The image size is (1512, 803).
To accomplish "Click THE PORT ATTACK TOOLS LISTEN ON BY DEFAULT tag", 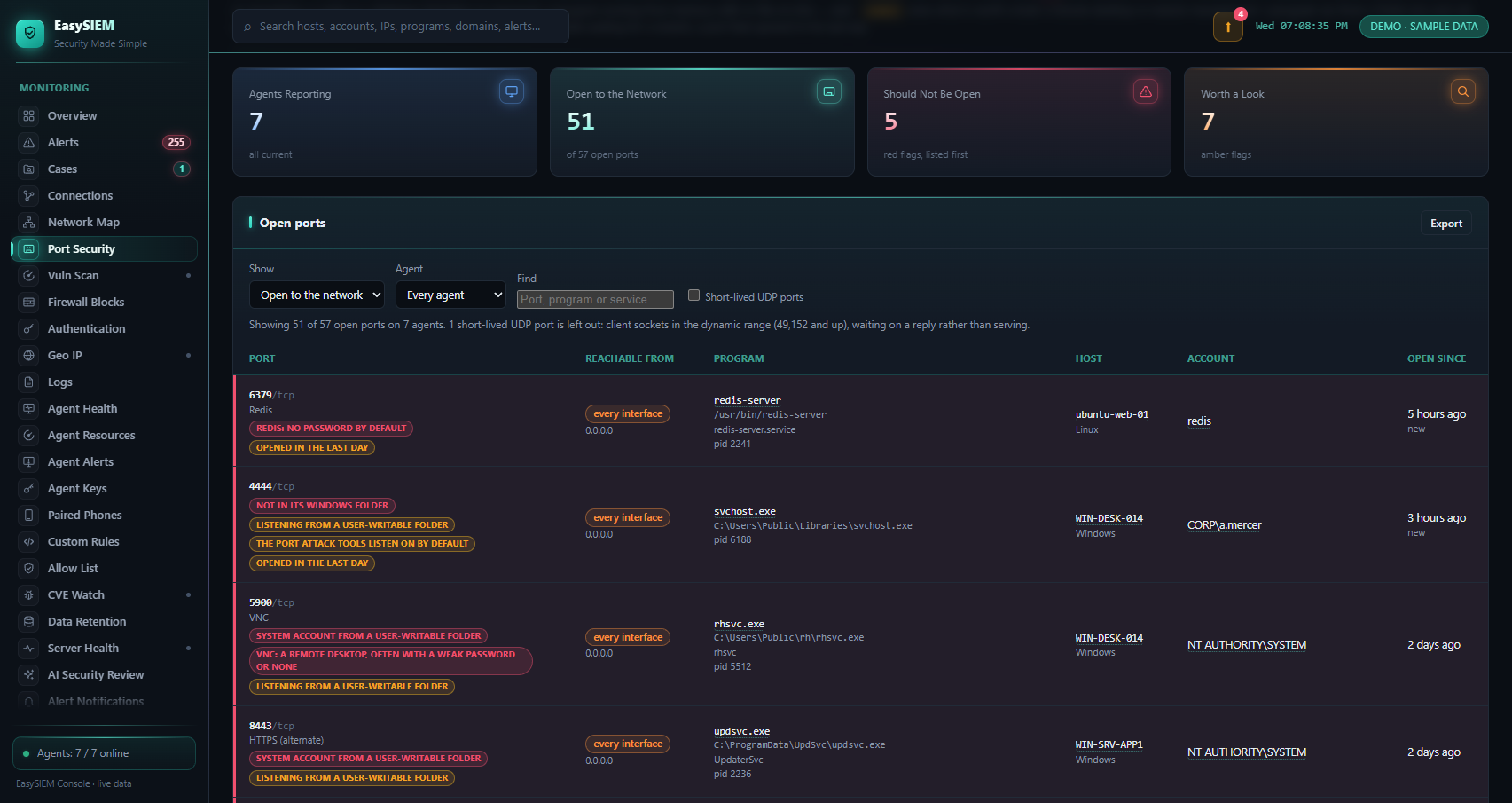I will pyautogui.click(x=362, y=544).
